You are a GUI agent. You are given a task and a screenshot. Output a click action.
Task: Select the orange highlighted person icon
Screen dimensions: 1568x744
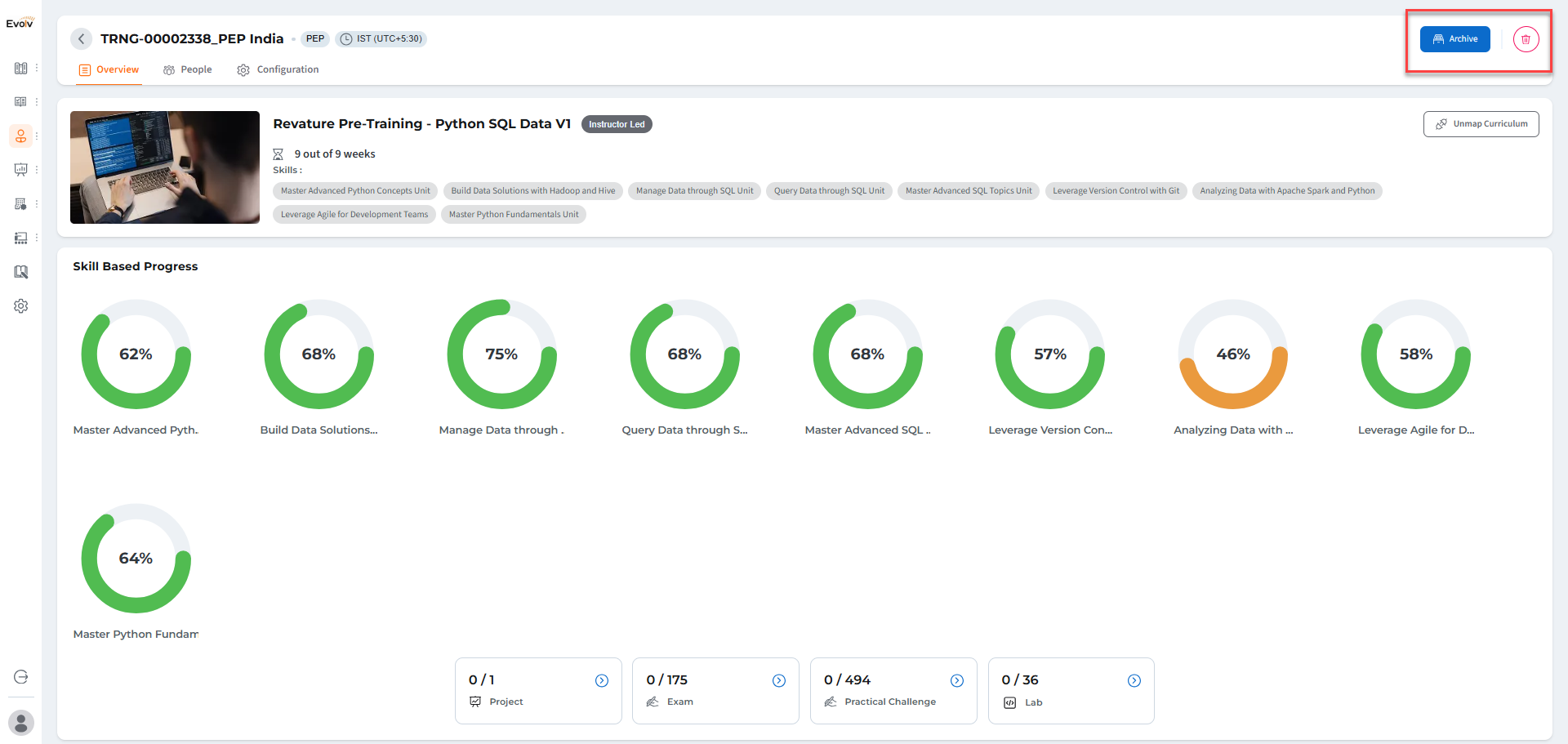tap(21, 136)
